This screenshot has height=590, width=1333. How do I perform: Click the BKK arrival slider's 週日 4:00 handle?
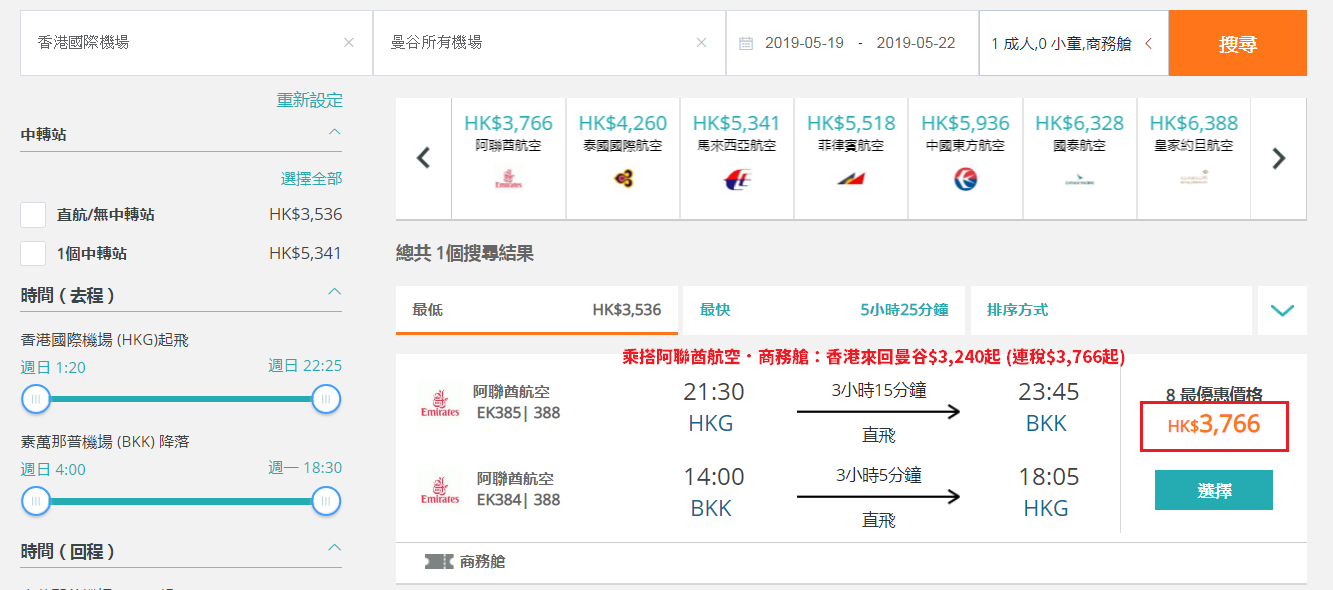point(36,501)
